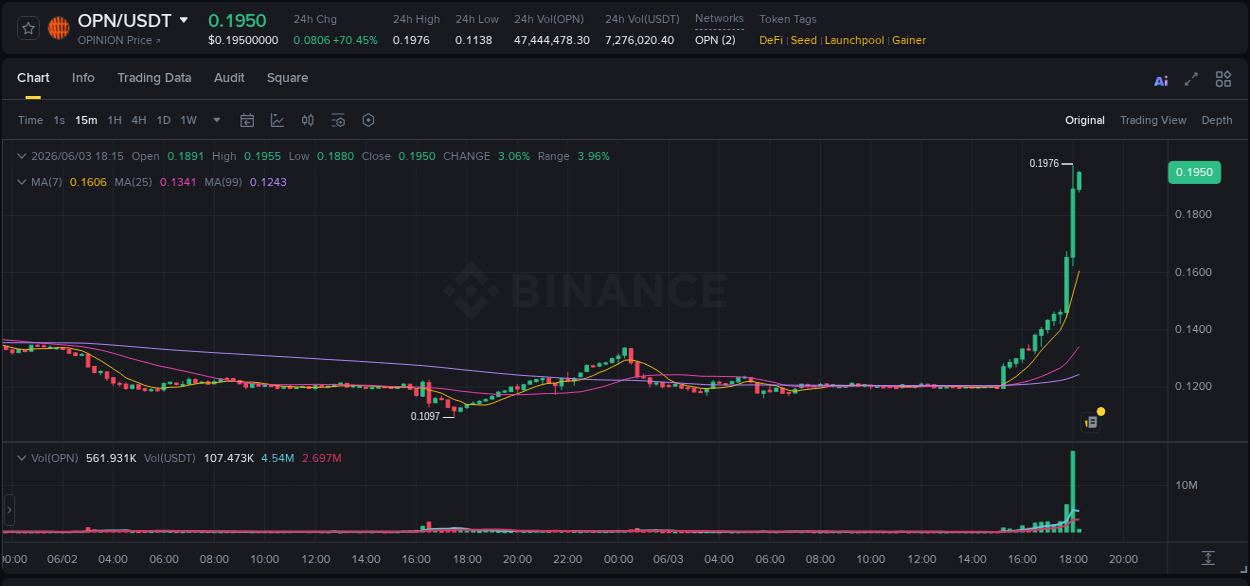The image size is (1250, 586).
Task: Open more time intervals dropdown after 1W
Action: 217,120
